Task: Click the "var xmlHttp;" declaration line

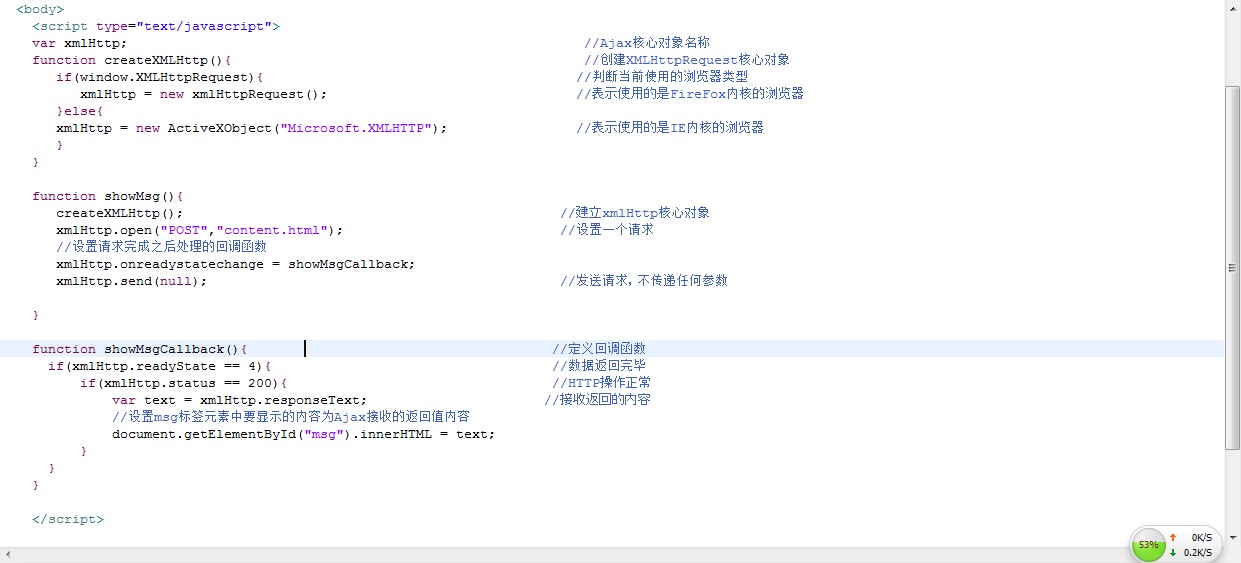Action: (80, 43)
